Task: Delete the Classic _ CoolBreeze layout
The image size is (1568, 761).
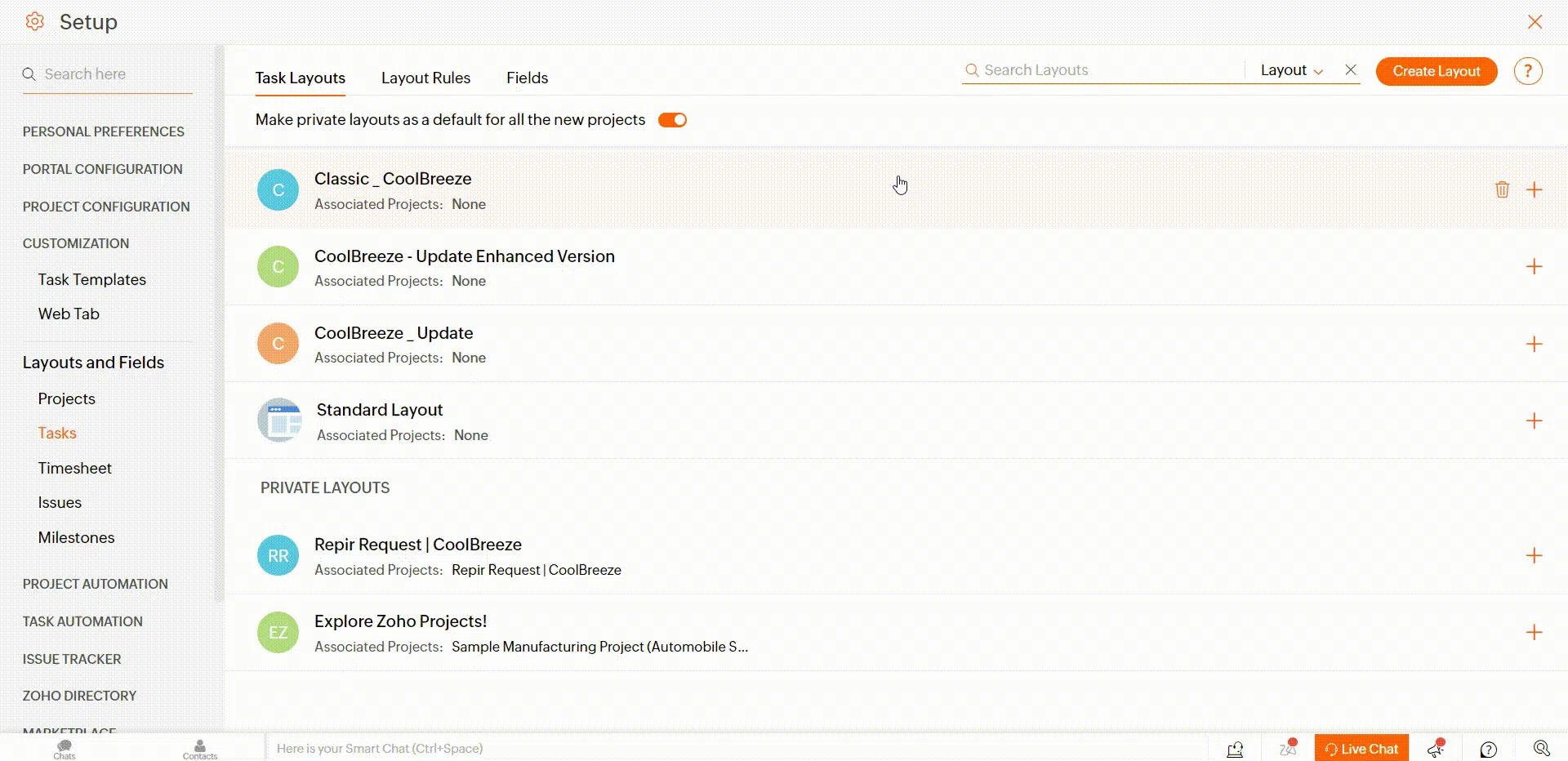Action: click(1502, 189)
